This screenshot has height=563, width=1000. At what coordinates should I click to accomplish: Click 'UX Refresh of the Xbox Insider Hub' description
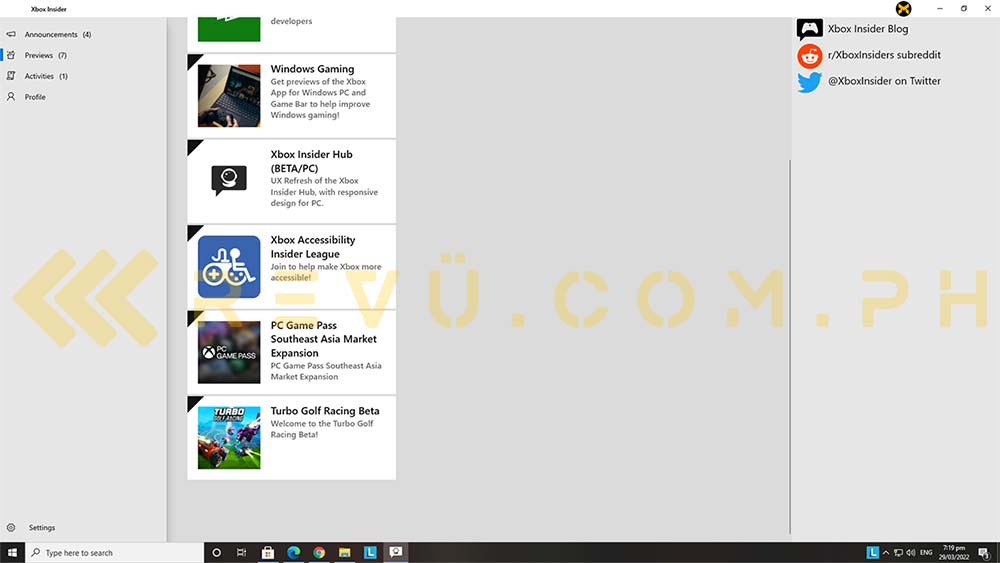click(x=324, y=192)
